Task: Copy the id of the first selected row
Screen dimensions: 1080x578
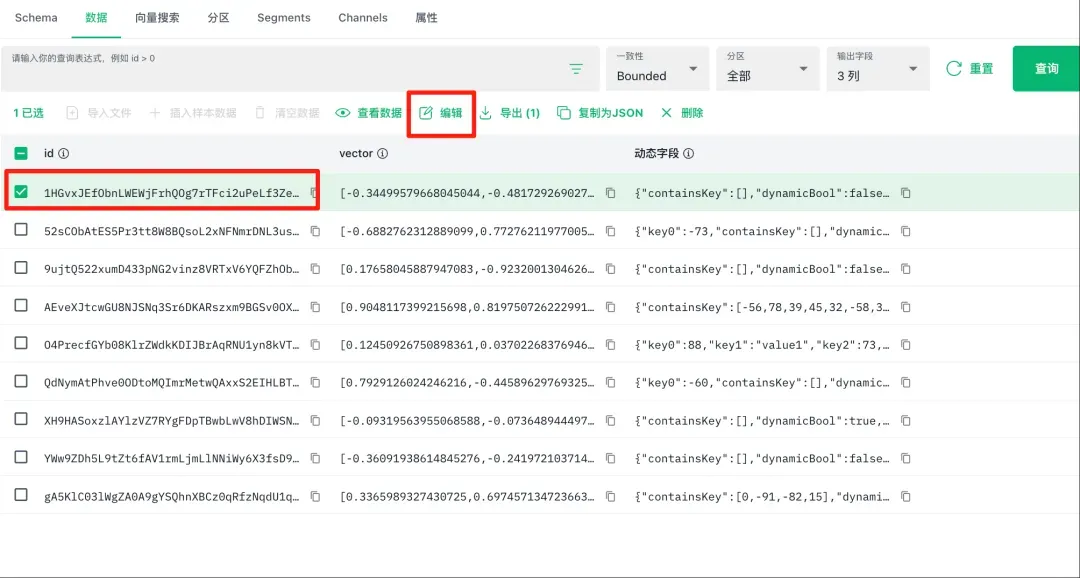Action: [x=314, y=193]
